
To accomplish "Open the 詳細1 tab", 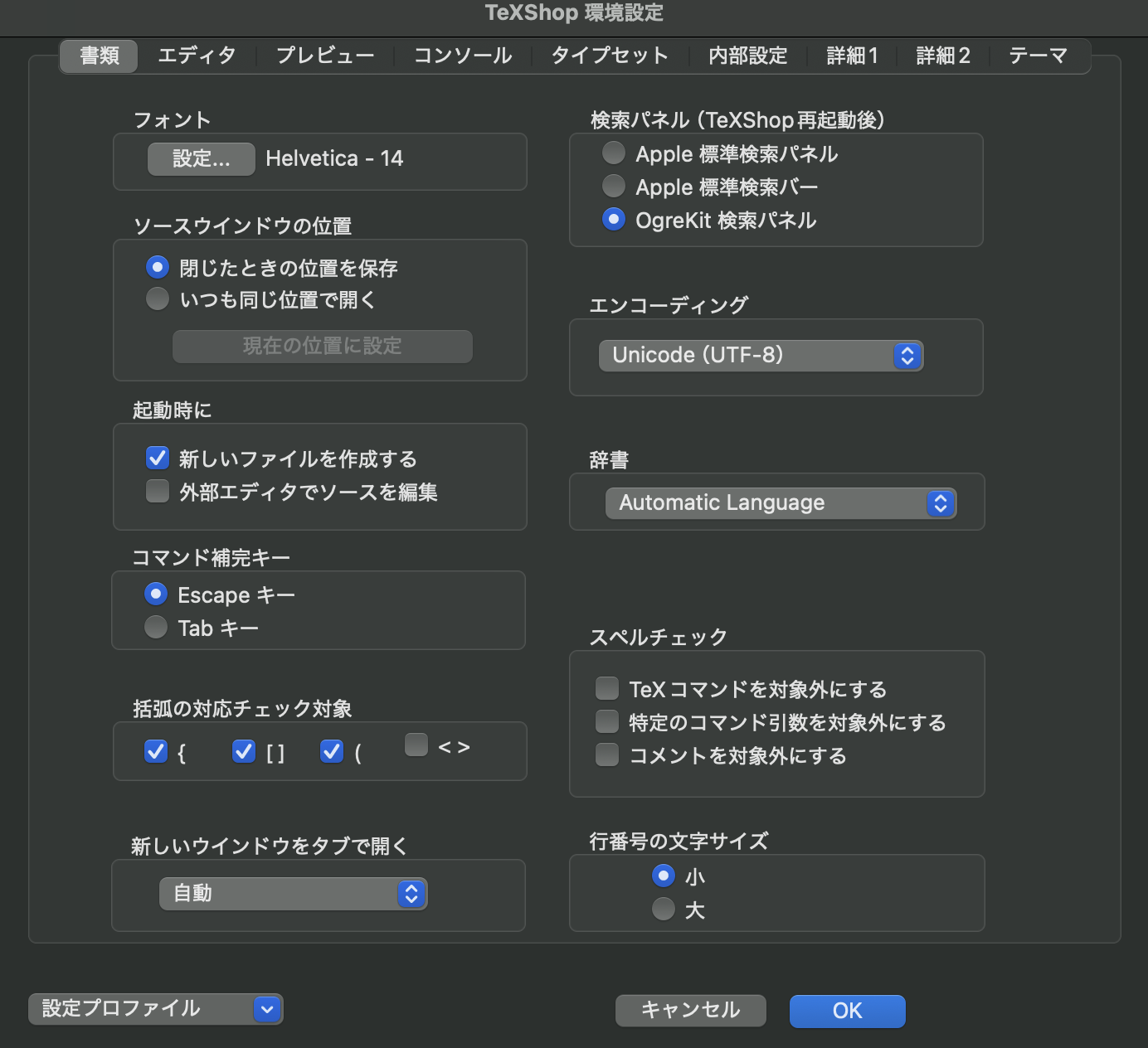I will 852,56.
